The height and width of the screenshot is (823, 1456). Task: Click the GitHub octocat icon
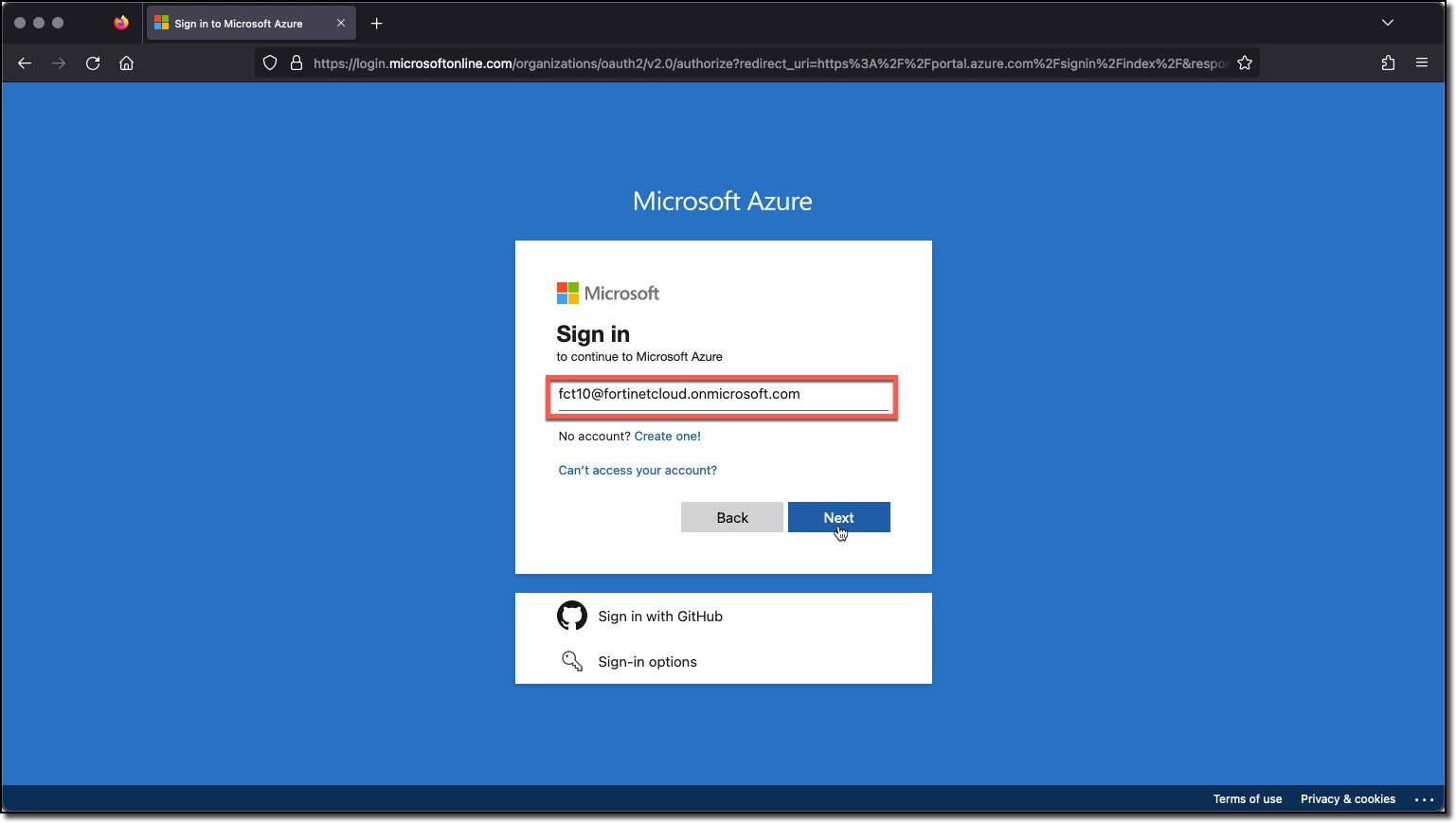coord(572,616)
